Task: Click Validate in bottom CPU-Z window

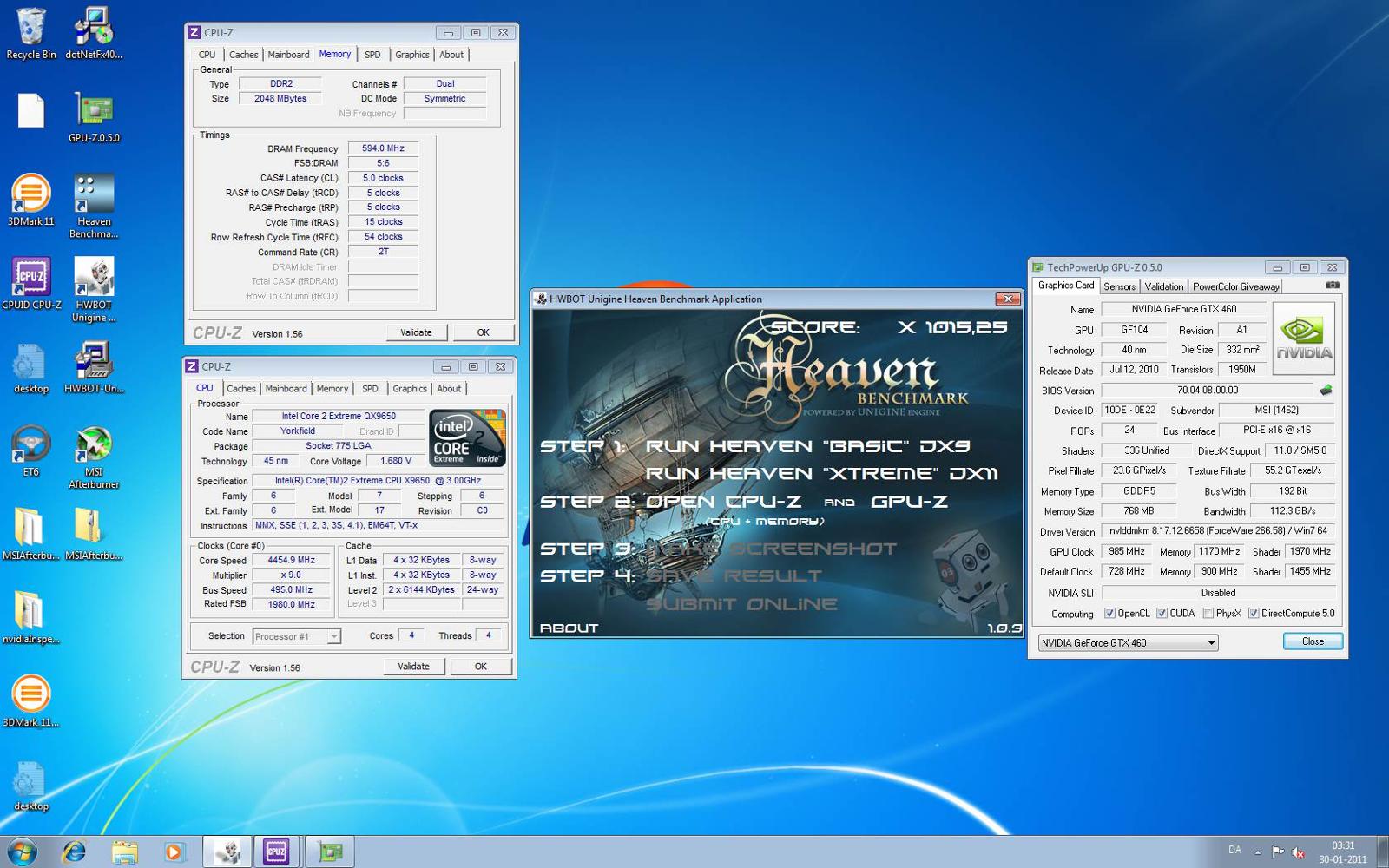Action: (413, 667)
